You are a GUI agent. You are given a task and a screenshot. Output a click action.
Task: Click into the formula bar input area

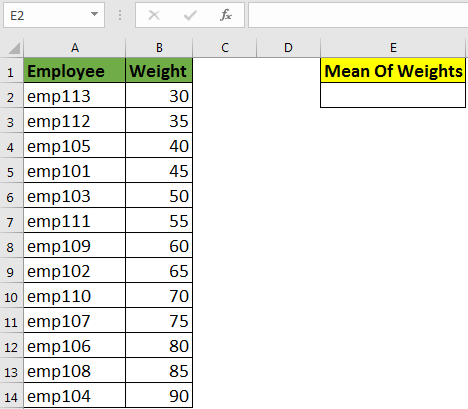tap(358, 15)
